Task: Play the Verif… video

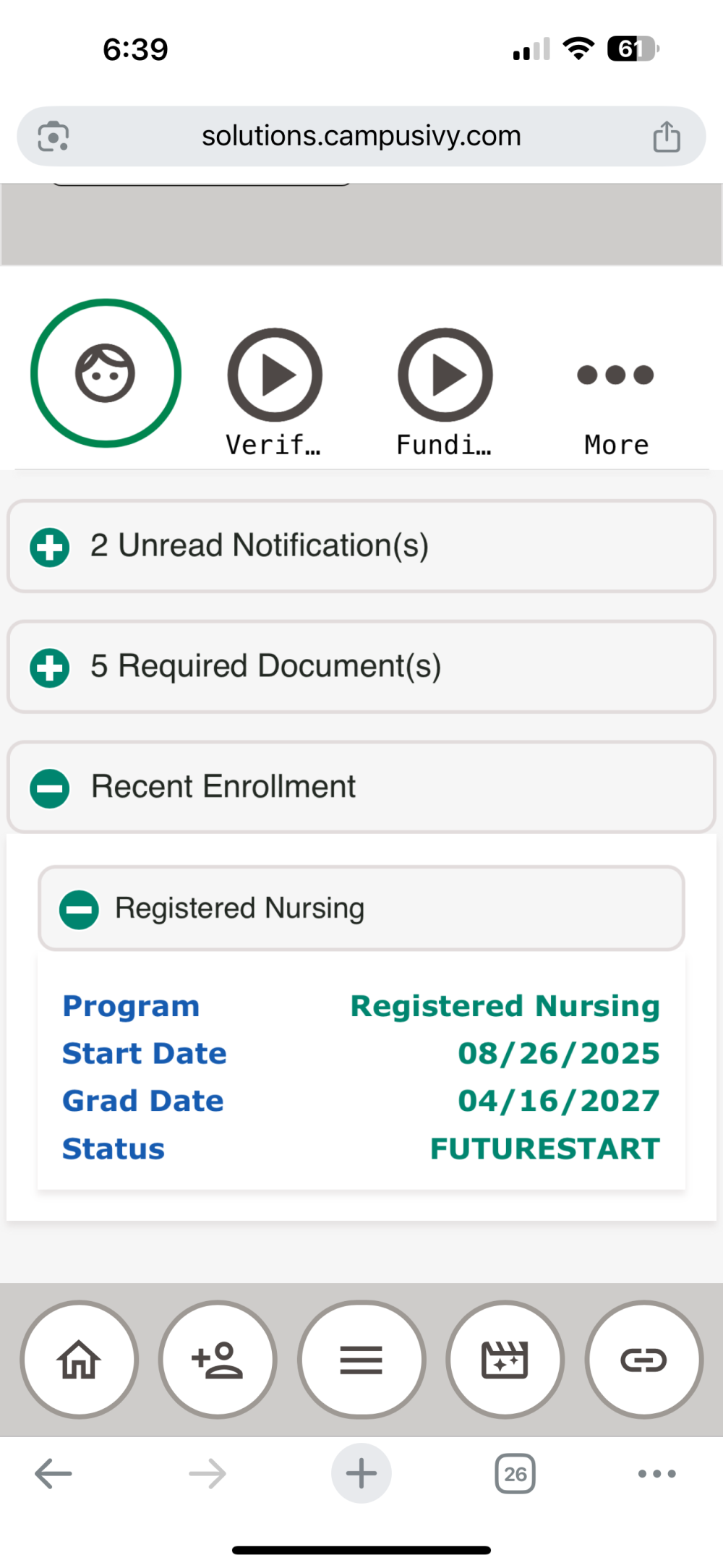Action: point(275,375)
